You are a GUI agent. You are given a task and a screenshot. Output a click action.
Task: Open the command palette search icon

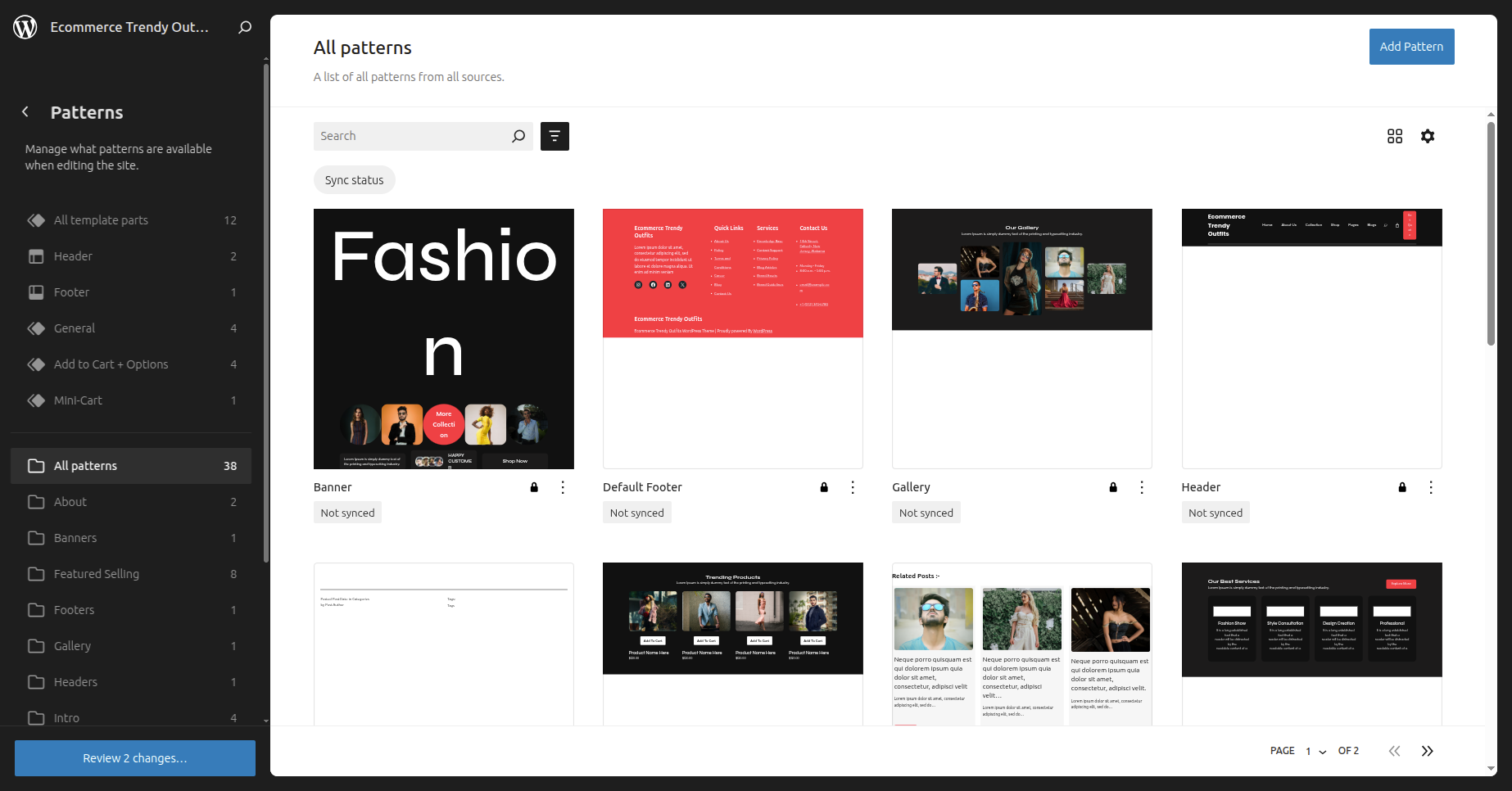pyautogui.click(x=245, y=27)
